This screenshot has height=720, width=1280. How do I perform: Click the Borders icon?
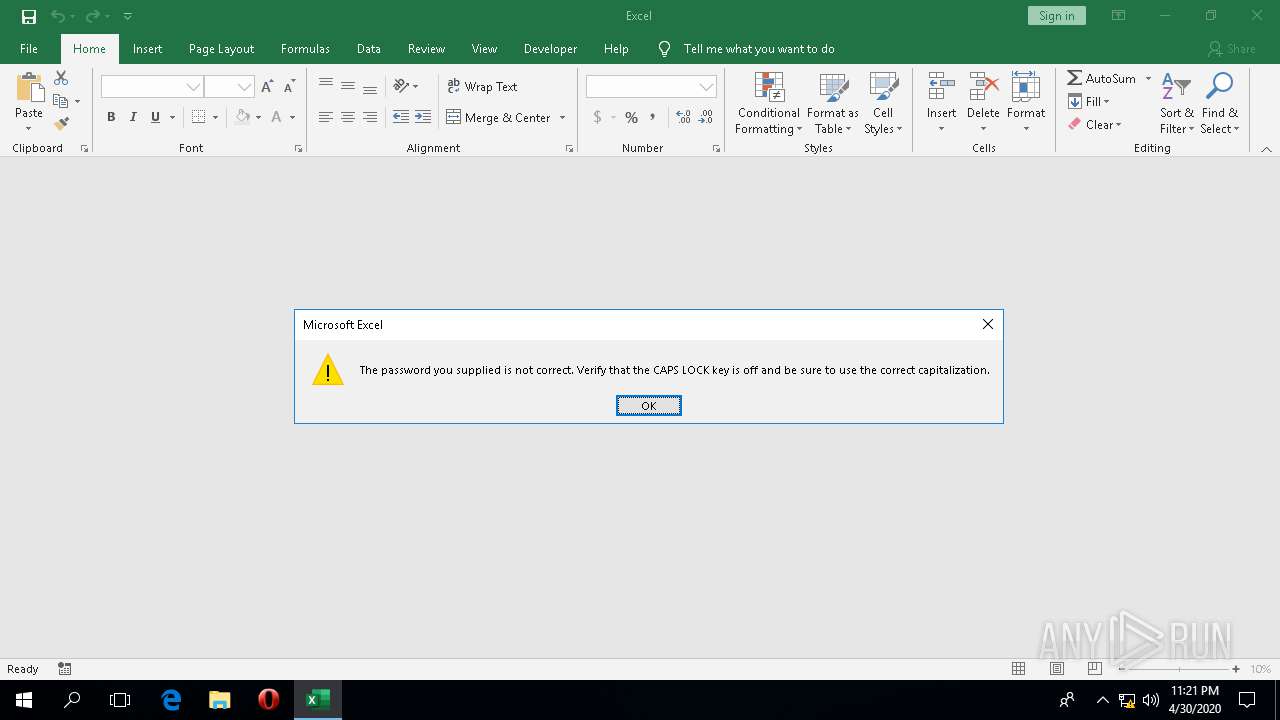click(x=198, y=117)
